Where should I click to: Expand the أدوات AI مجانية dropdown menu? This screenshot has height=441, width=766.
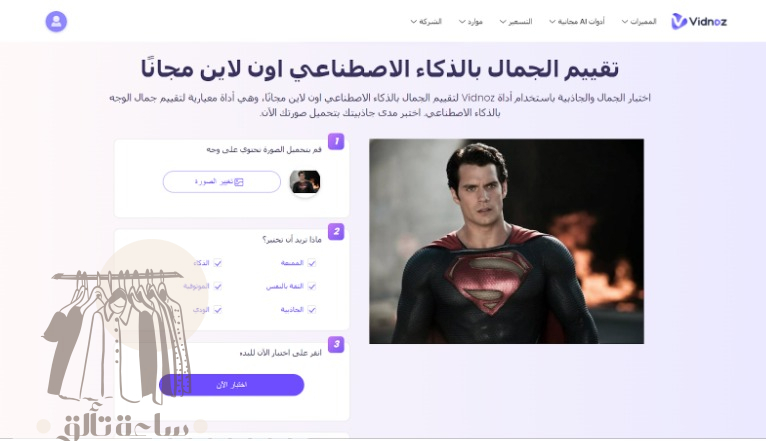(x=577, y=21)
